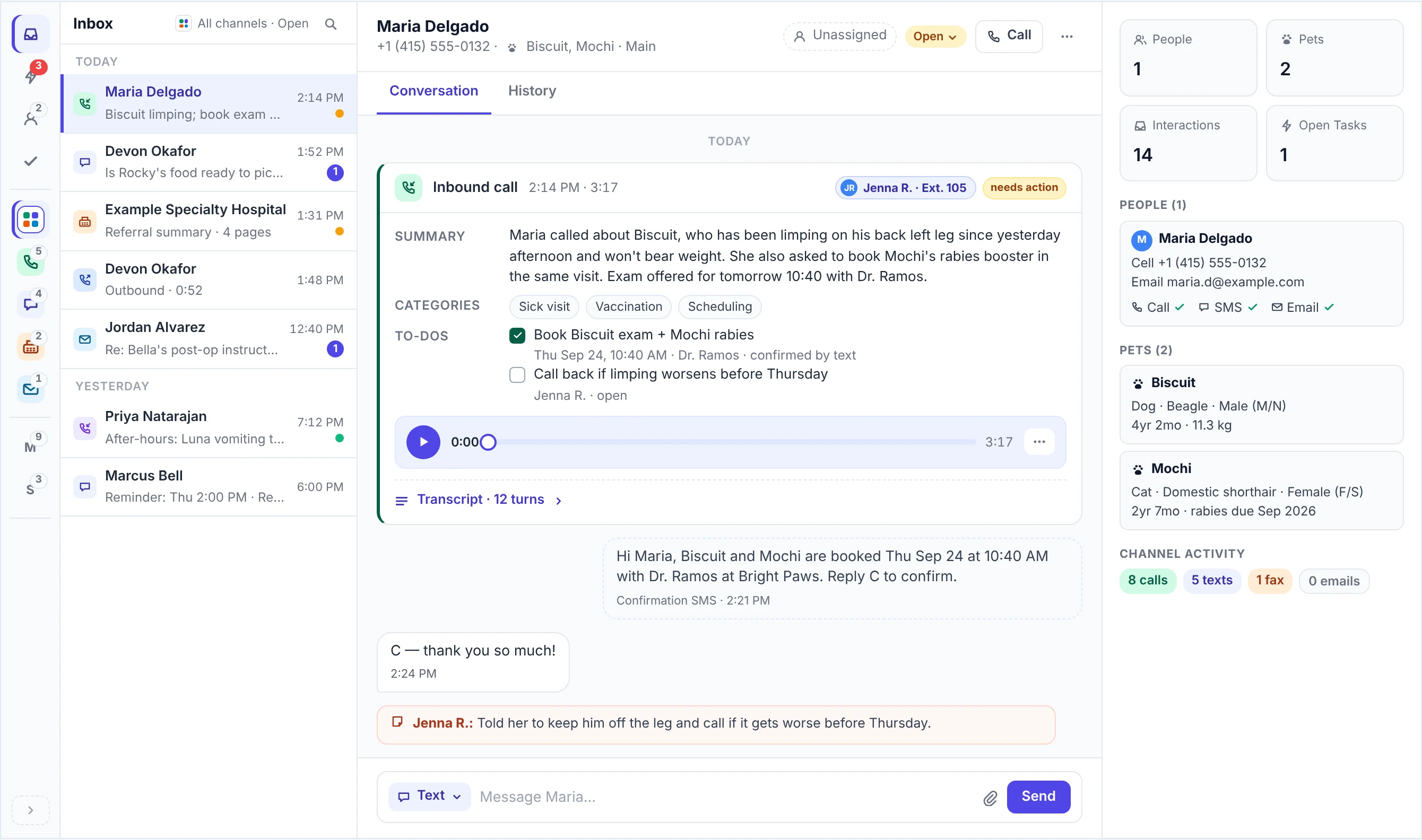Filter by texts channel icon in sidebar
The height and width of the screenshot is (840, 1422).
point(31,304)
